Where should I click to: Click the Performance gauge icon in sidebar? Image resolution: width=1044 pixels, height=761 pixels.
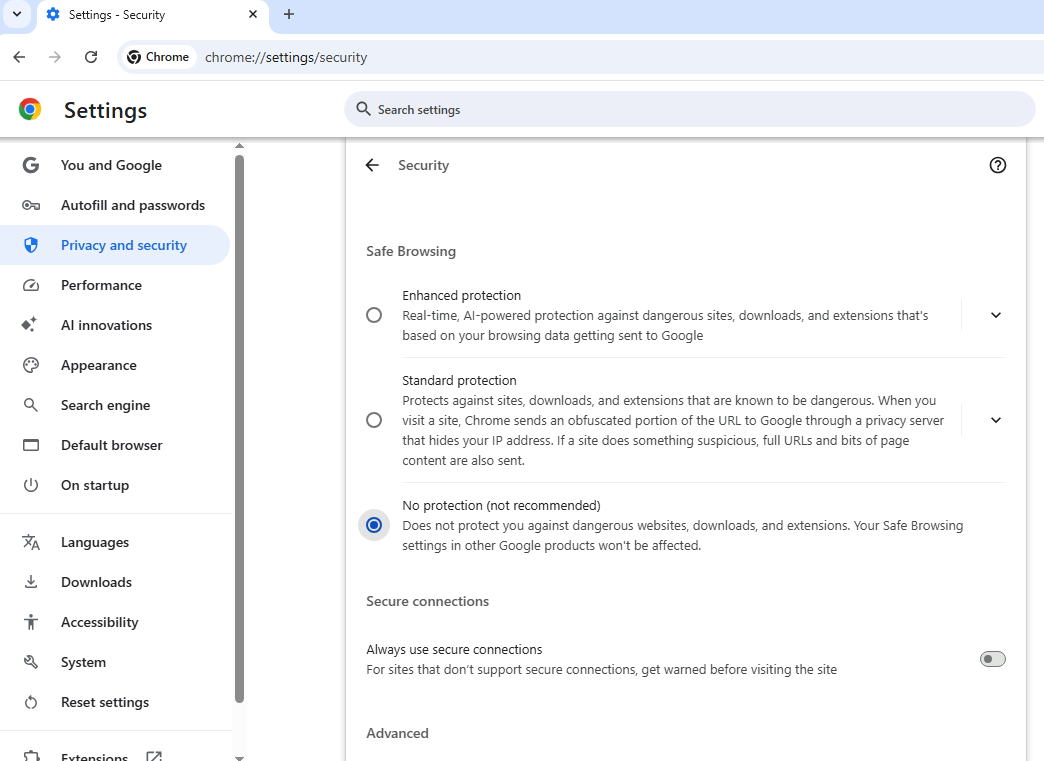click(31, 285)
